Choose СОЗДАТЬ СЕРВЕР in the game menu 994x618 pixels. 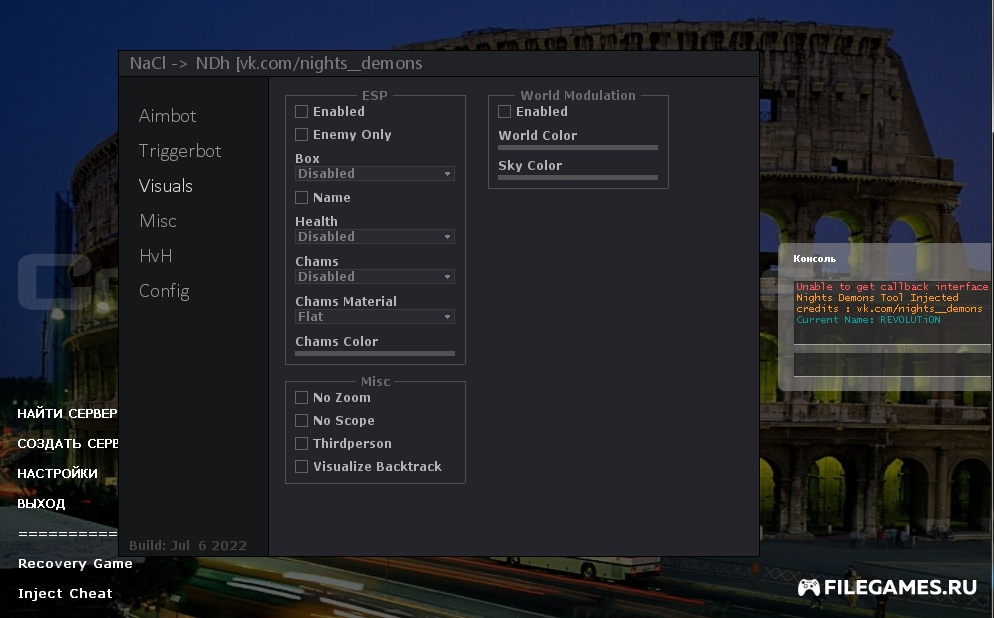pos(67,443)
